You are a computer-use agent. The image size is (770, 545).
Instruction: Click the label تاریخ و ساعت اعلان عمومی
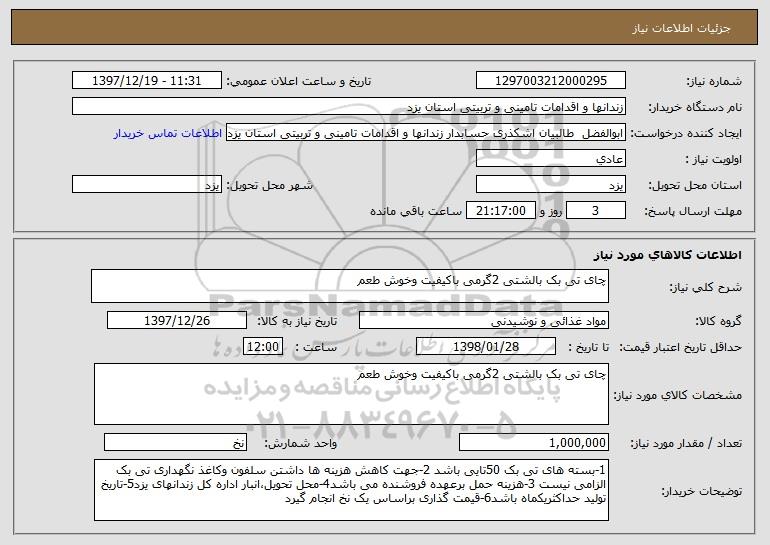[299, 82]
